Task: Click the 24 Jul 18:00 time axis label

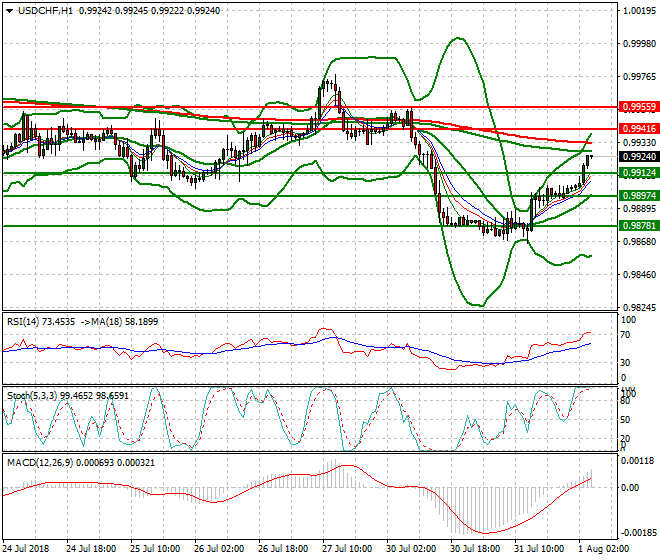Action: pyautogui.click(x=91, y=549)
